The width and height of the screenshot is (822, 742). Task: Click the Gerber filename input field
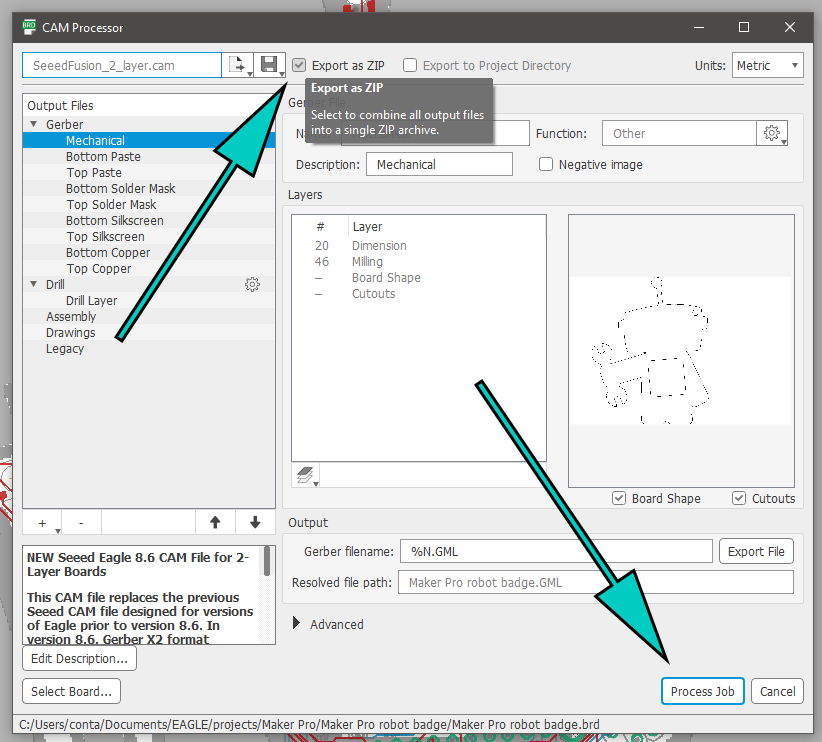pyautogui.click(x=556, y=551)
